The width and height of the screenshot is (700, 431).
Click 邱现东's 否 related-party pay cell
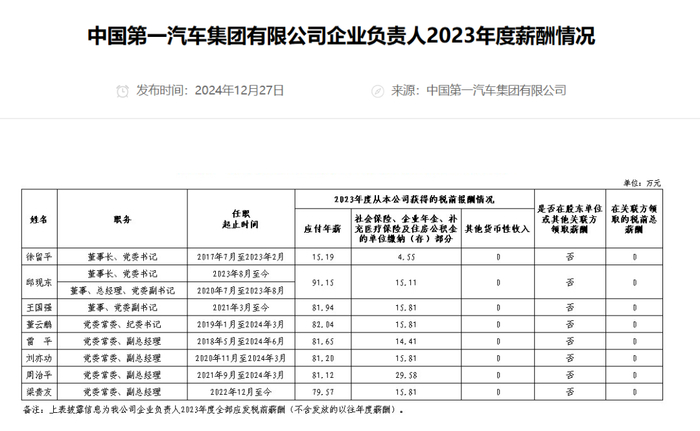coord(570,282)
